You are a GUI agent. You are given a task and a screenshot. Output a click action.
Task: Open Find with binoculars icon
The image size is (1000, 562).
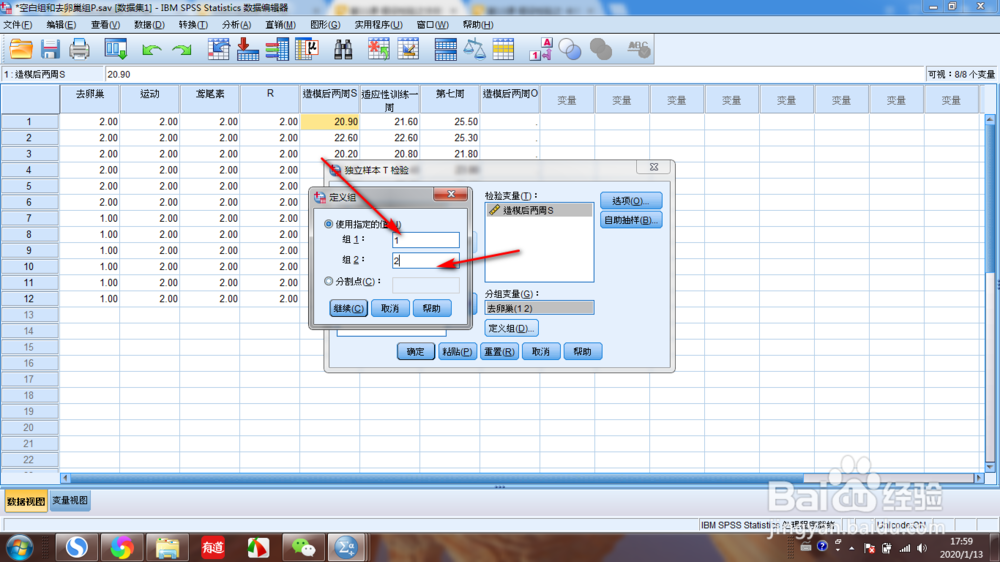pyautogui.click(x=343, y=49)
